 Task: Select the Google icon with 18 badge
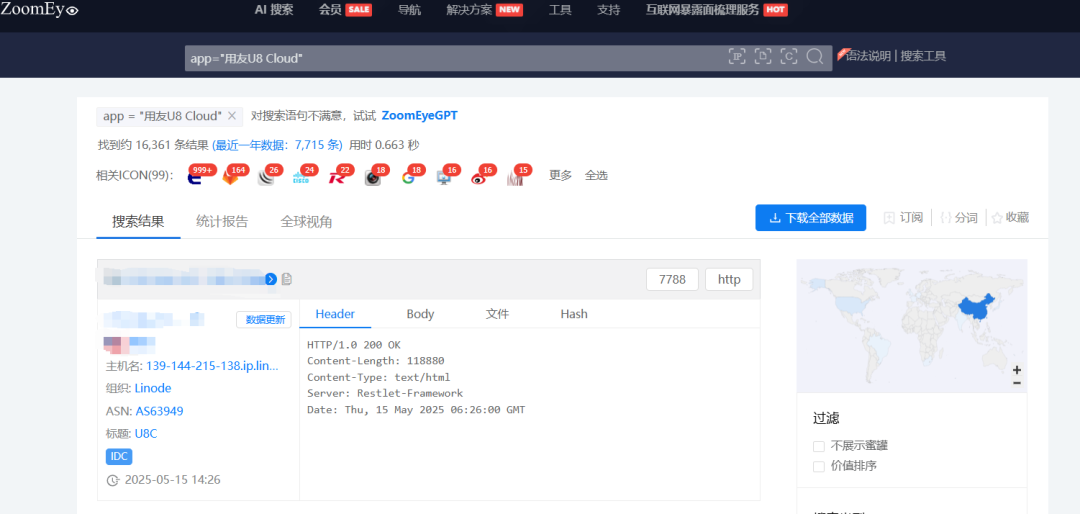tap(408, 177)
